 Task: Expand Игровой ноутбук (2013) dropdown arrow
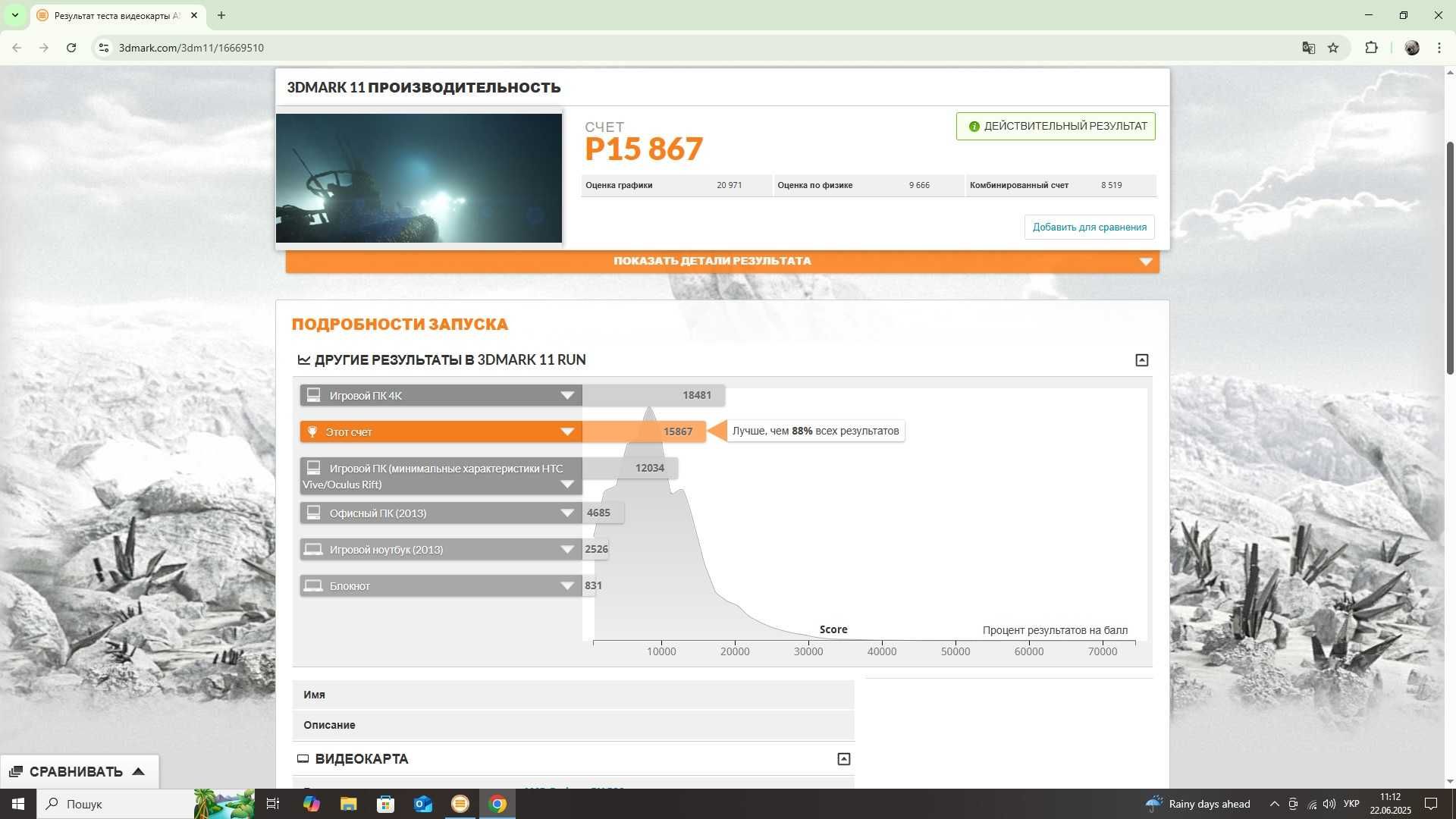567,550
